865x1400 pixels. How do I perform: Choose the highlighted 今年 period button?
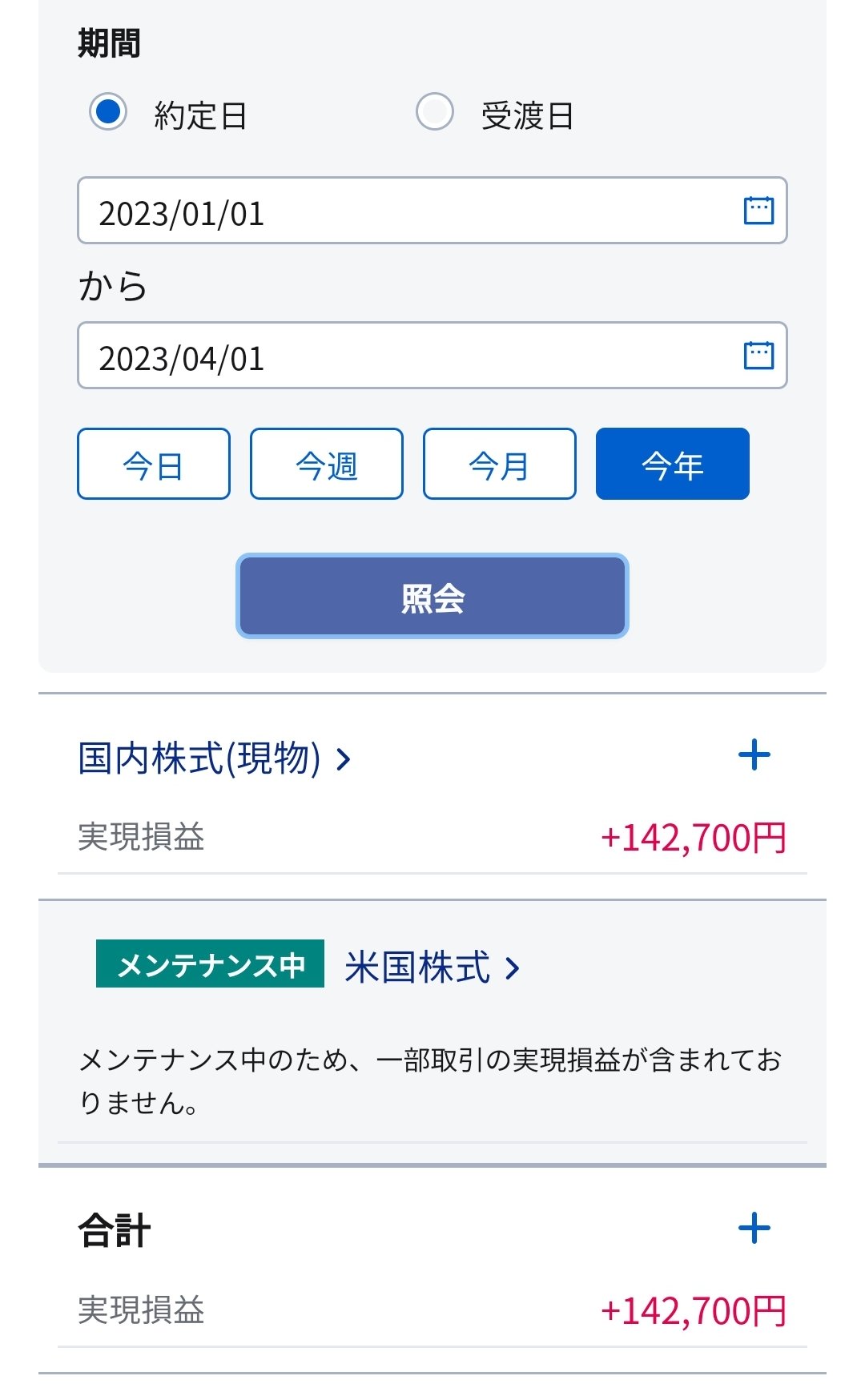point(673,465)
